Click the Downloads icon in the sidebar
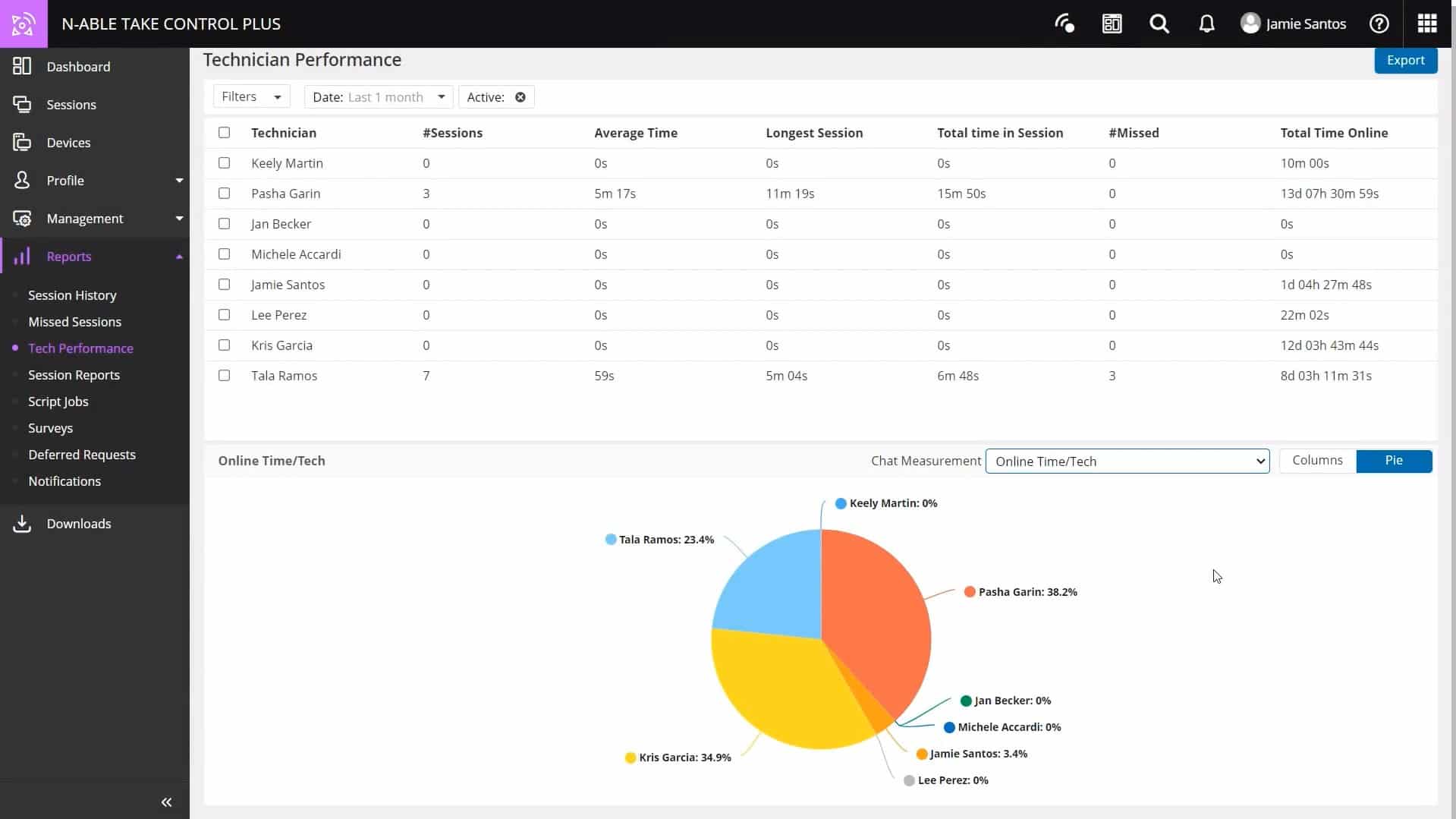Image resolution: width=1456 pixels, height=819 pixels. 79,524
